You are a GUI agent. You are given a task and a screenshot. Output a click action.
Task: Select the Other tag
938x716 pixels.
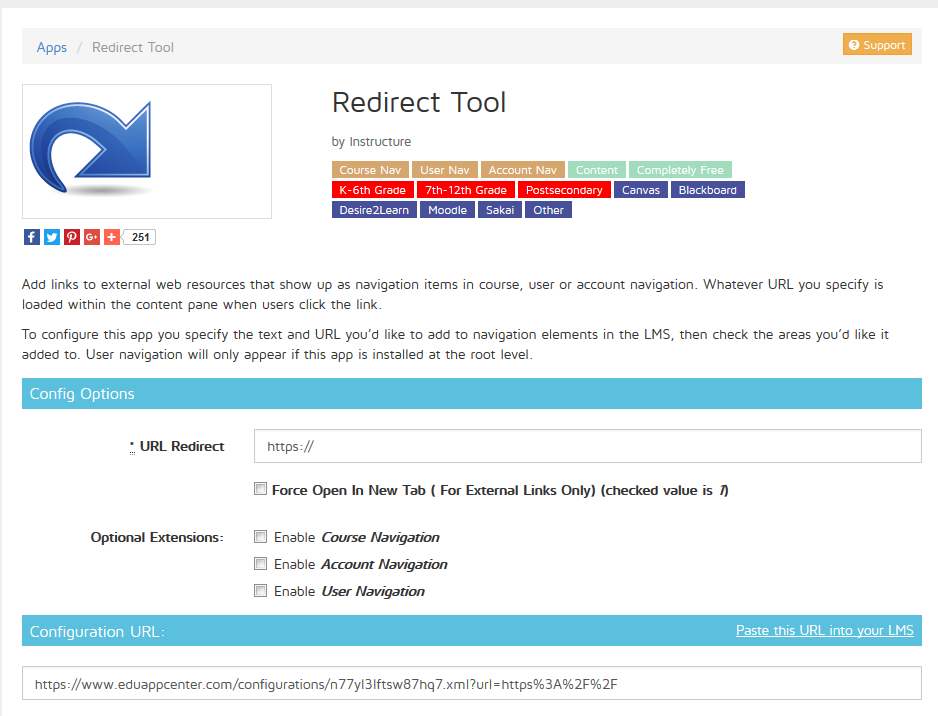(x=549, y=210)
